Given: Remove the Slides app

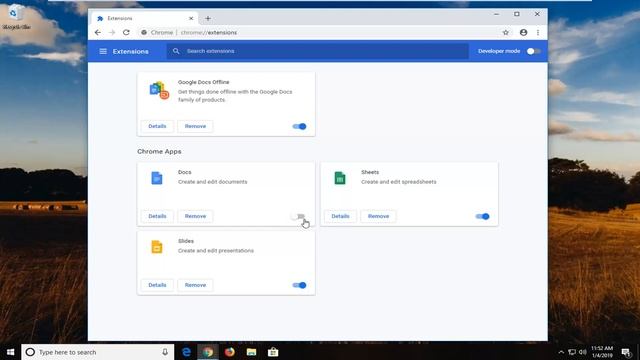Looking at the screenshot, I should [195, 285].
